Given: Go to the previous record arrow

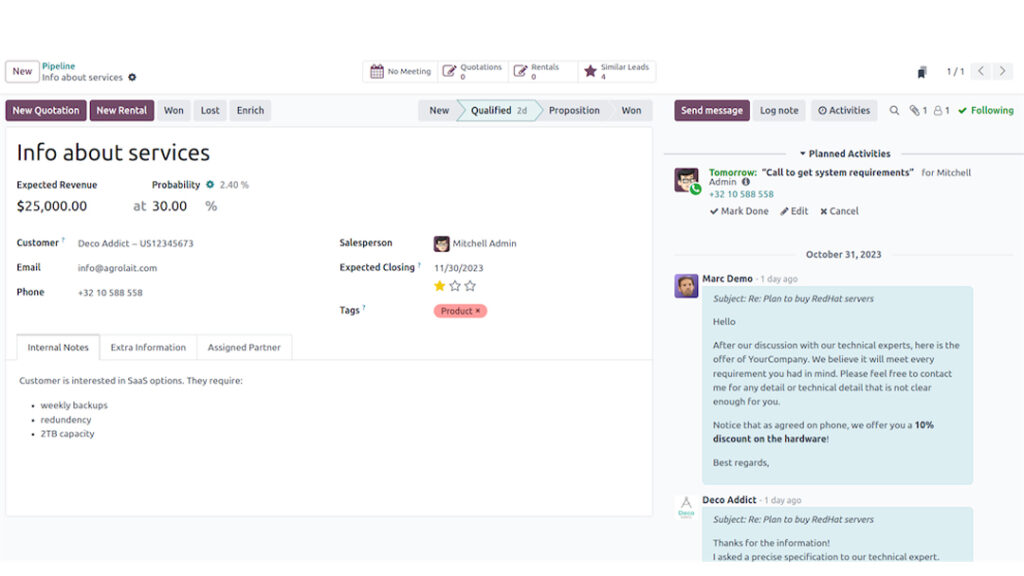Looking at the screenshot, I should [981, 72].
